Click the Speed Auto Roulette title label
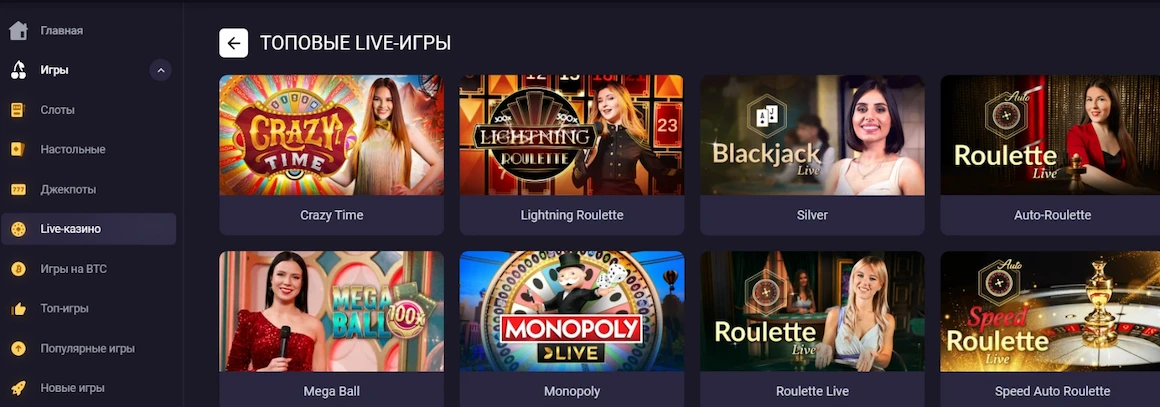The width and height of the screenshot is (1160, 407). point(1052,391)
